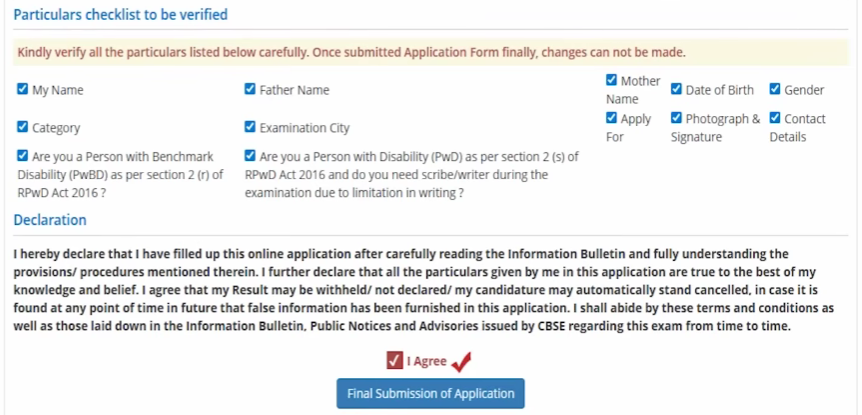
Task: Toggle the PwD scribe/writer checkbox
Action: click(x=250, y=156)
